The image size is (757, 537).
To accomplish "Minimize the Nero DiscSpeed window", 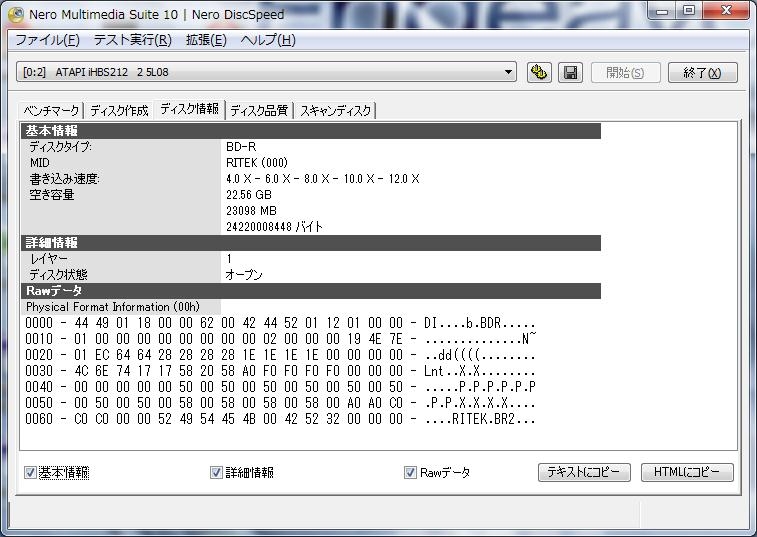I will 662,11.
